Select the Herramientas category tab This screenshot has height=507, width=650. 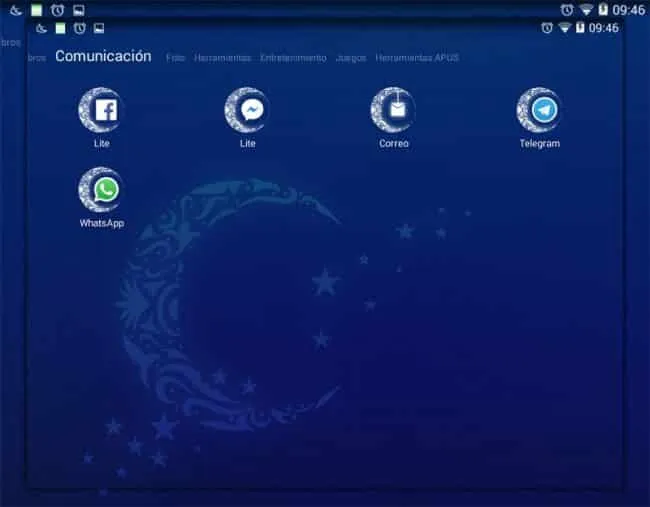click(x=222, y=58)
